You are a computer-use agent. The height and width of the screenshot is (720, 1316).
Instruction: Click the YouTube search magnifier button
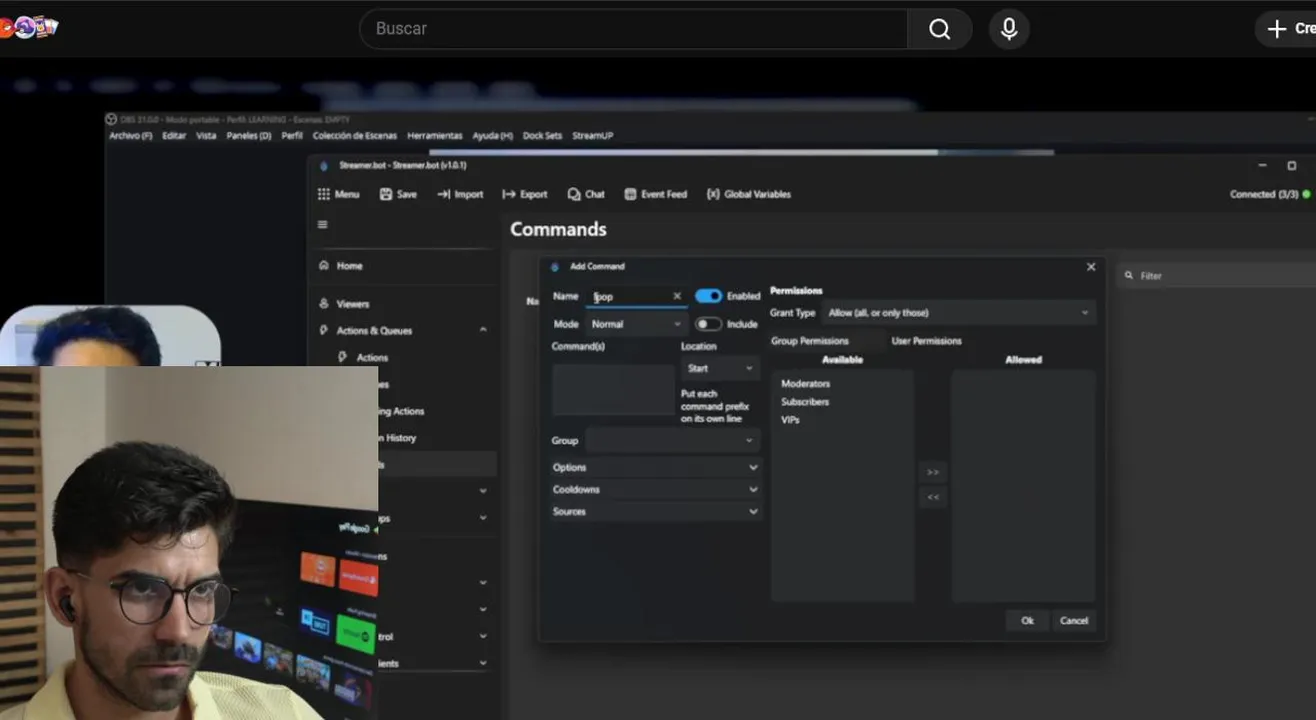pyautogui.click(x=939, y=29)
